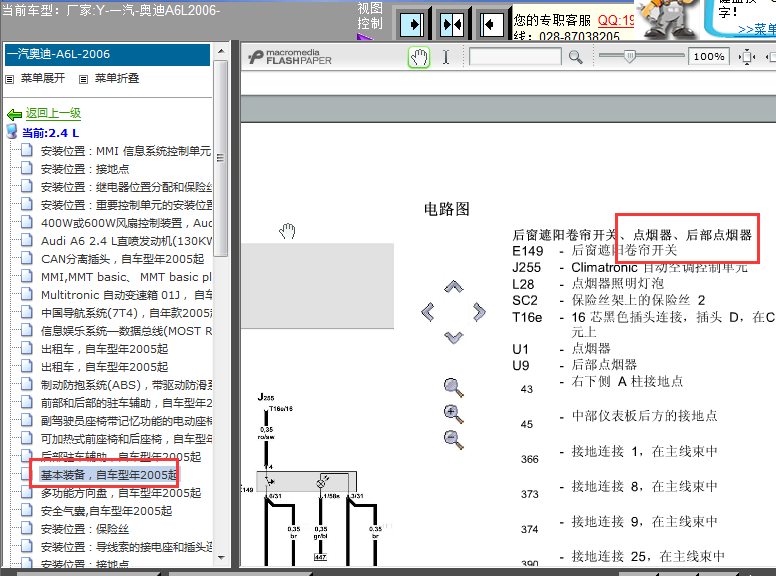Viewport: 776px width, 576px height.
Task: Open 前部和后部的驻车辅助 item
Action: 126,403
